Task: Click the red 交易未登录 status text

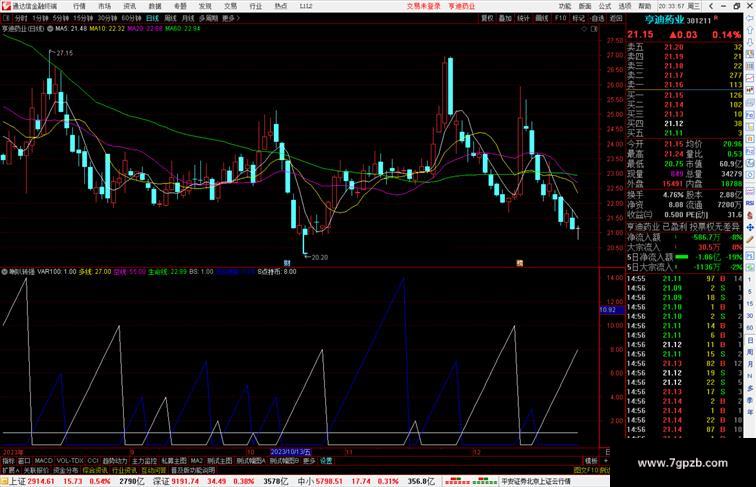Action: 424,6
